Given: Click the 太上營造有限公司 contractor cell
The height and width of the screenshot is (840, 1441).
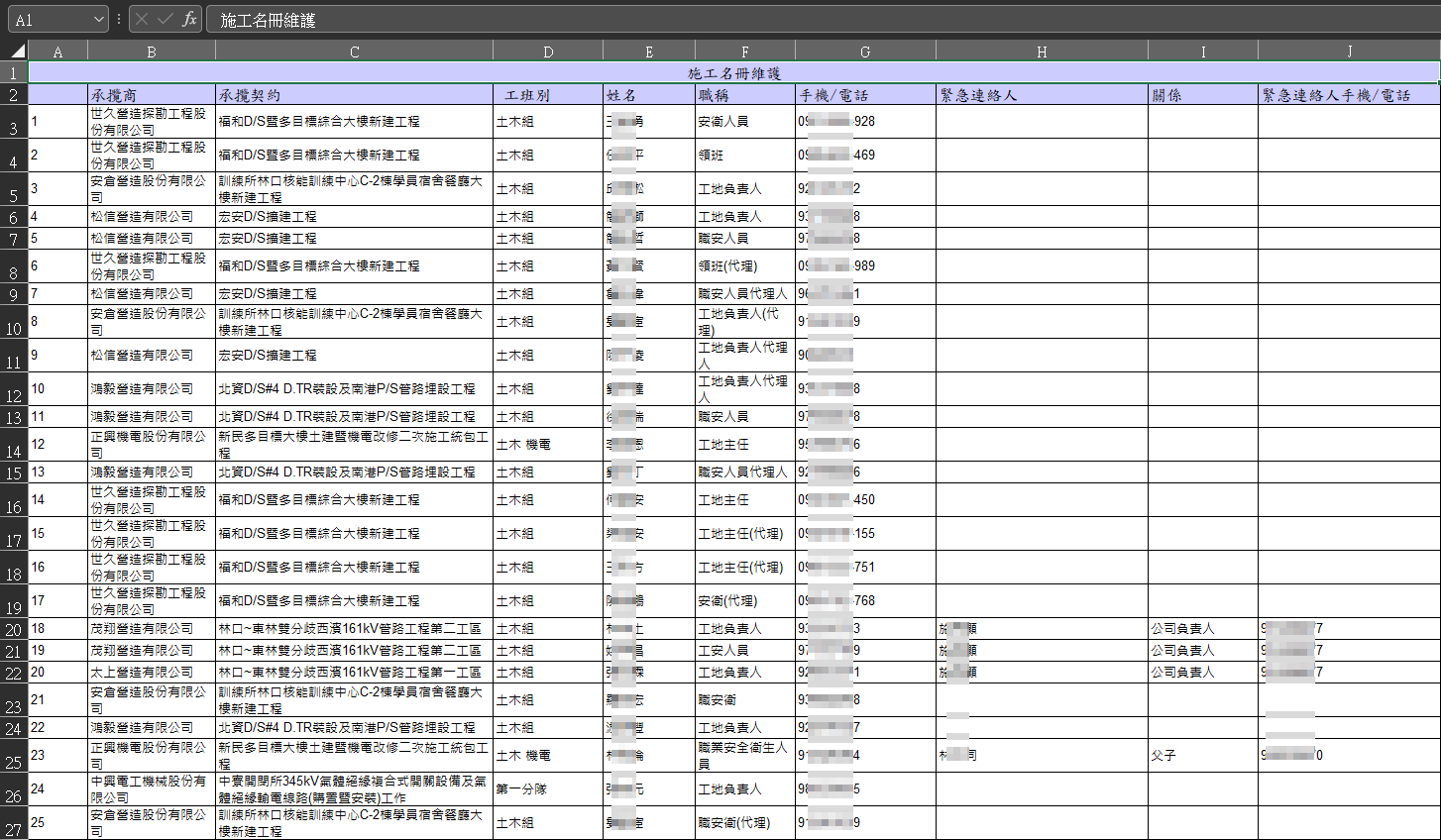Looking at the screenshot, I should click(152, 673).
